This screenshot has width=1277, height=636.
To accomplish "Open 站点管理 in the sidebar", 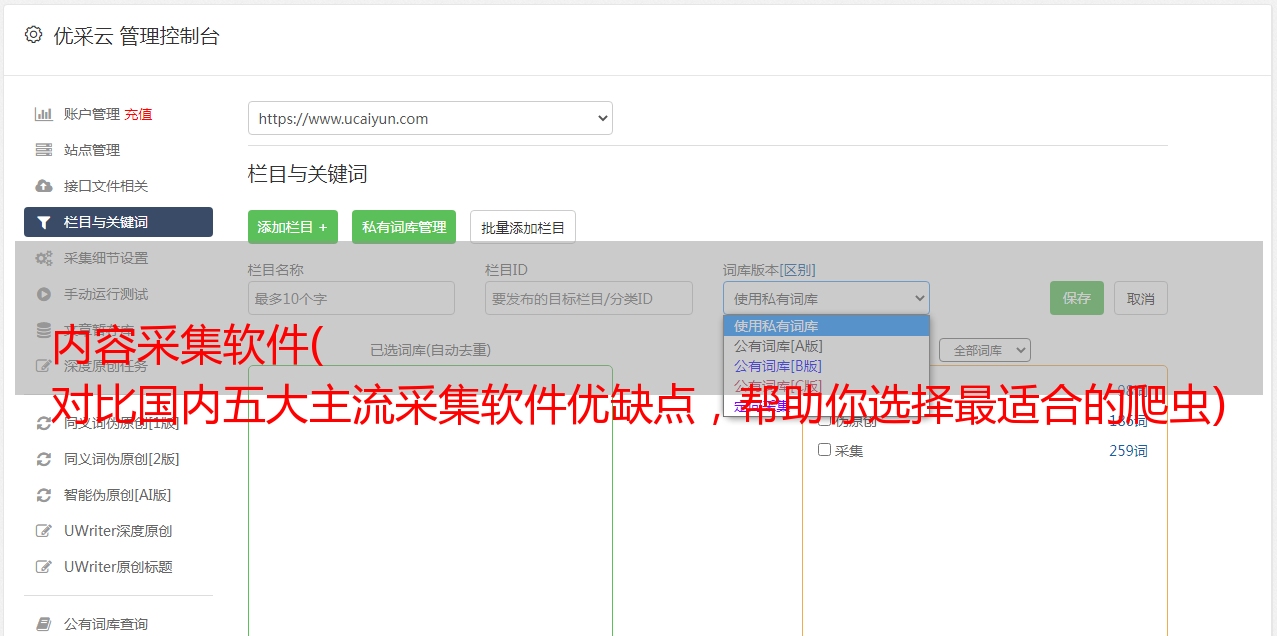I will 92,150.
